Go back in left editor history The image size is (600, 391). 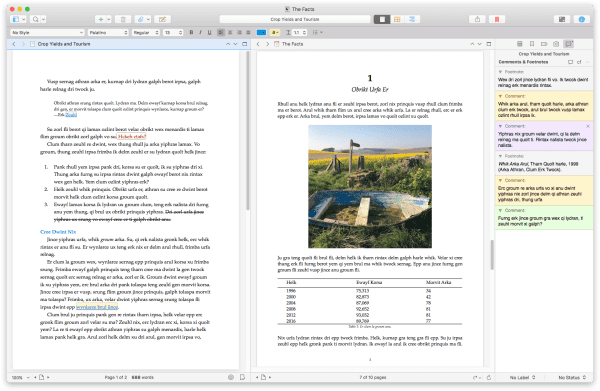click(x=14, y=44)
